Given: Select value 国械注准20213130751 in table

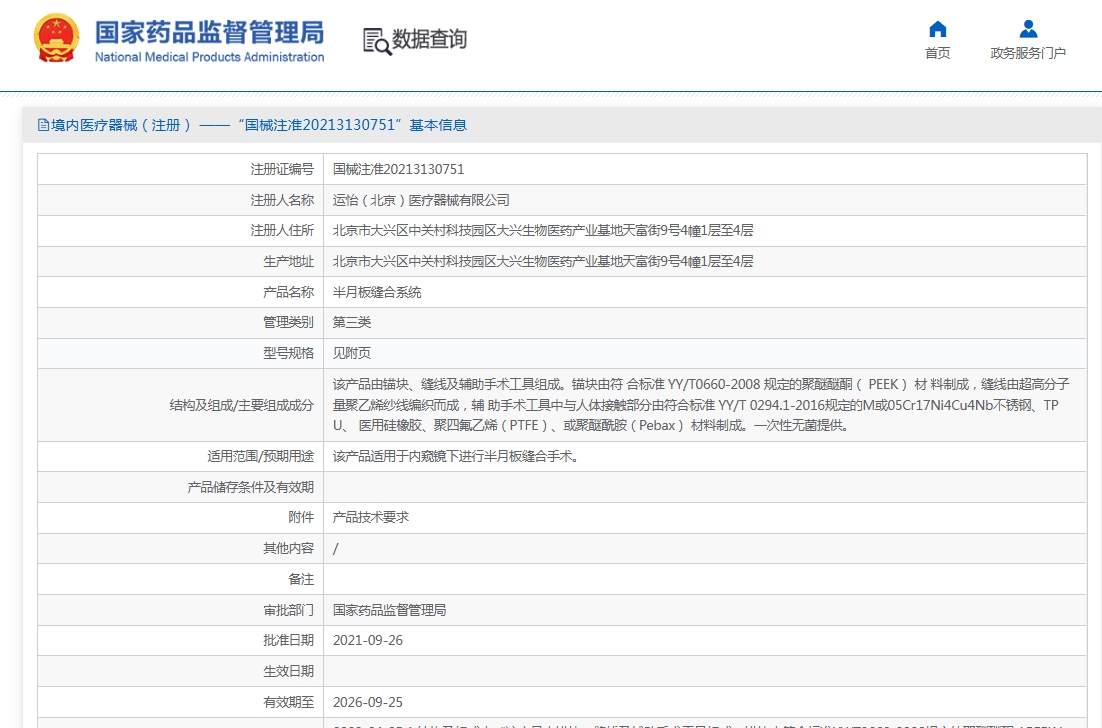Looking at the screenshot, I should pyautogui.click(x=398, y=169).
